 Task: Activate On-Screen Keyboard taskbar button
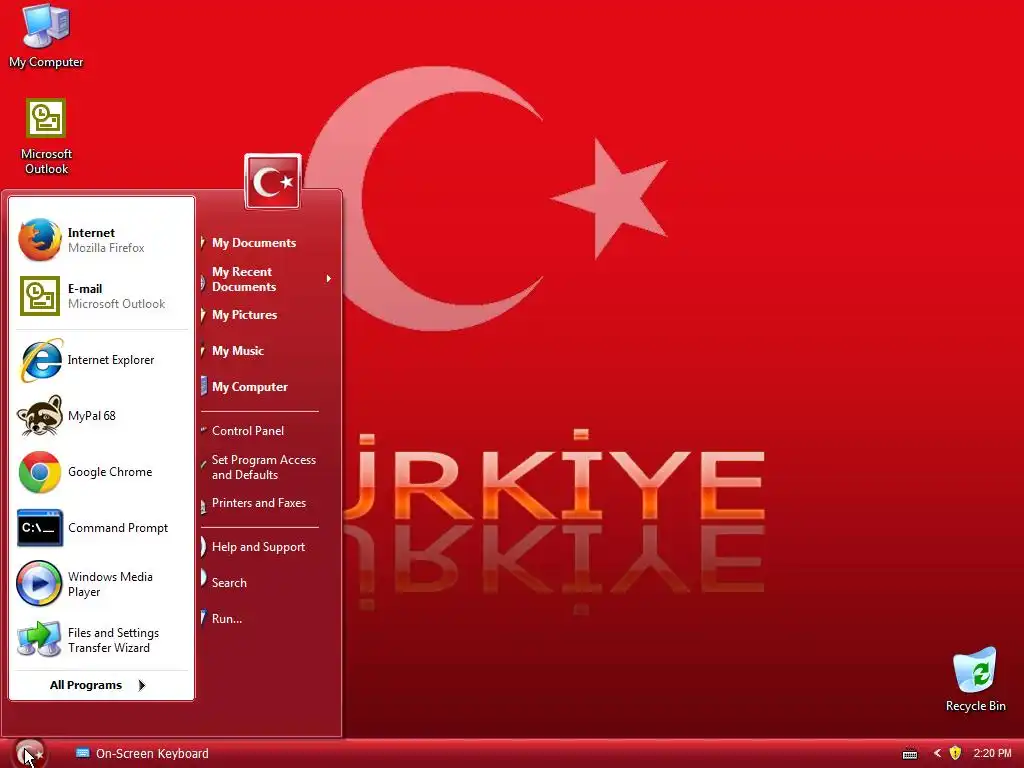142,754
